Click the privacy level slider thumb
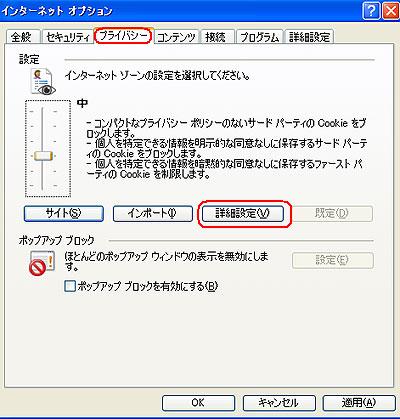The image size is (400, 419). coord(43,156)
